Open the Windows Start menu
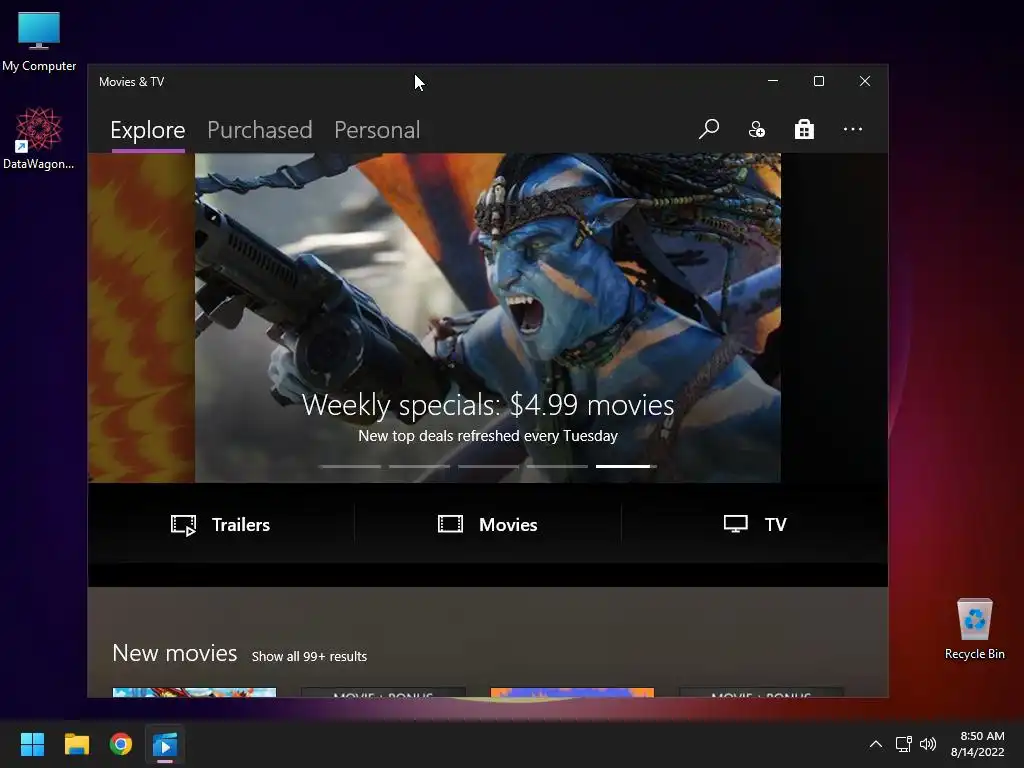 (32, 744)
